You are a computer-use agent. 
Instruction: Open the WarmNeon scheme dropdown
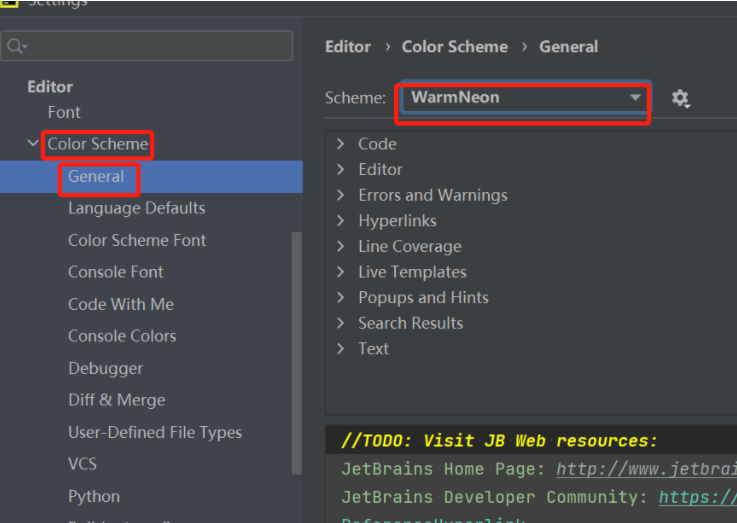tap(523, 98)
